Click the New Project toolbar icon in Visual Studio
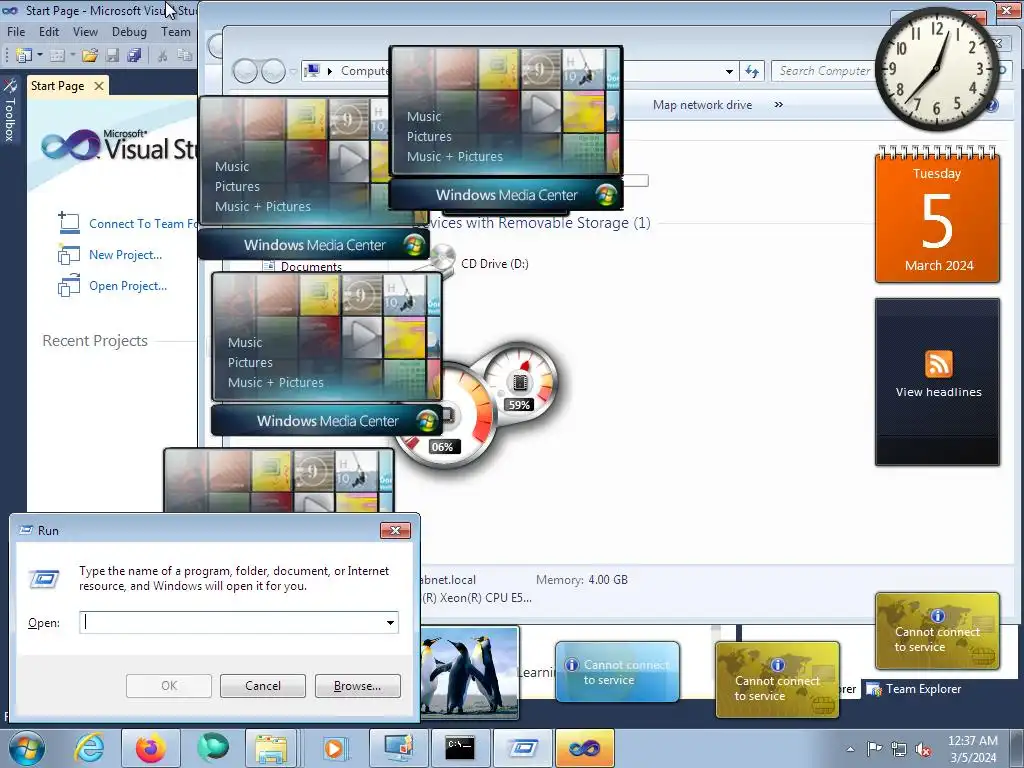The image size is (1024, 768). pyautogui.click(x=24, y=56)
